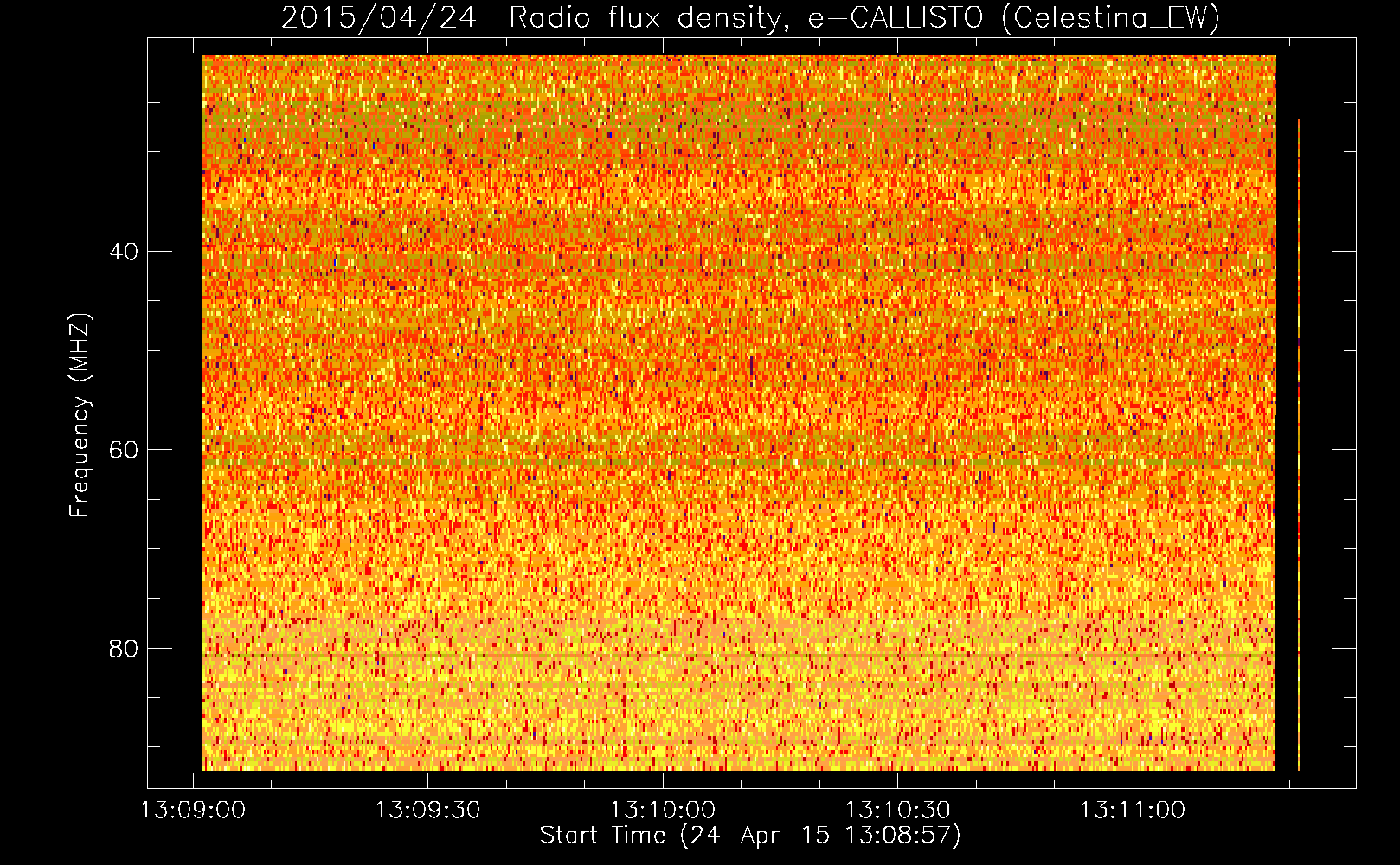
Task: Click the 13:10:00 time tick label
Action: (x=663, y=811)
